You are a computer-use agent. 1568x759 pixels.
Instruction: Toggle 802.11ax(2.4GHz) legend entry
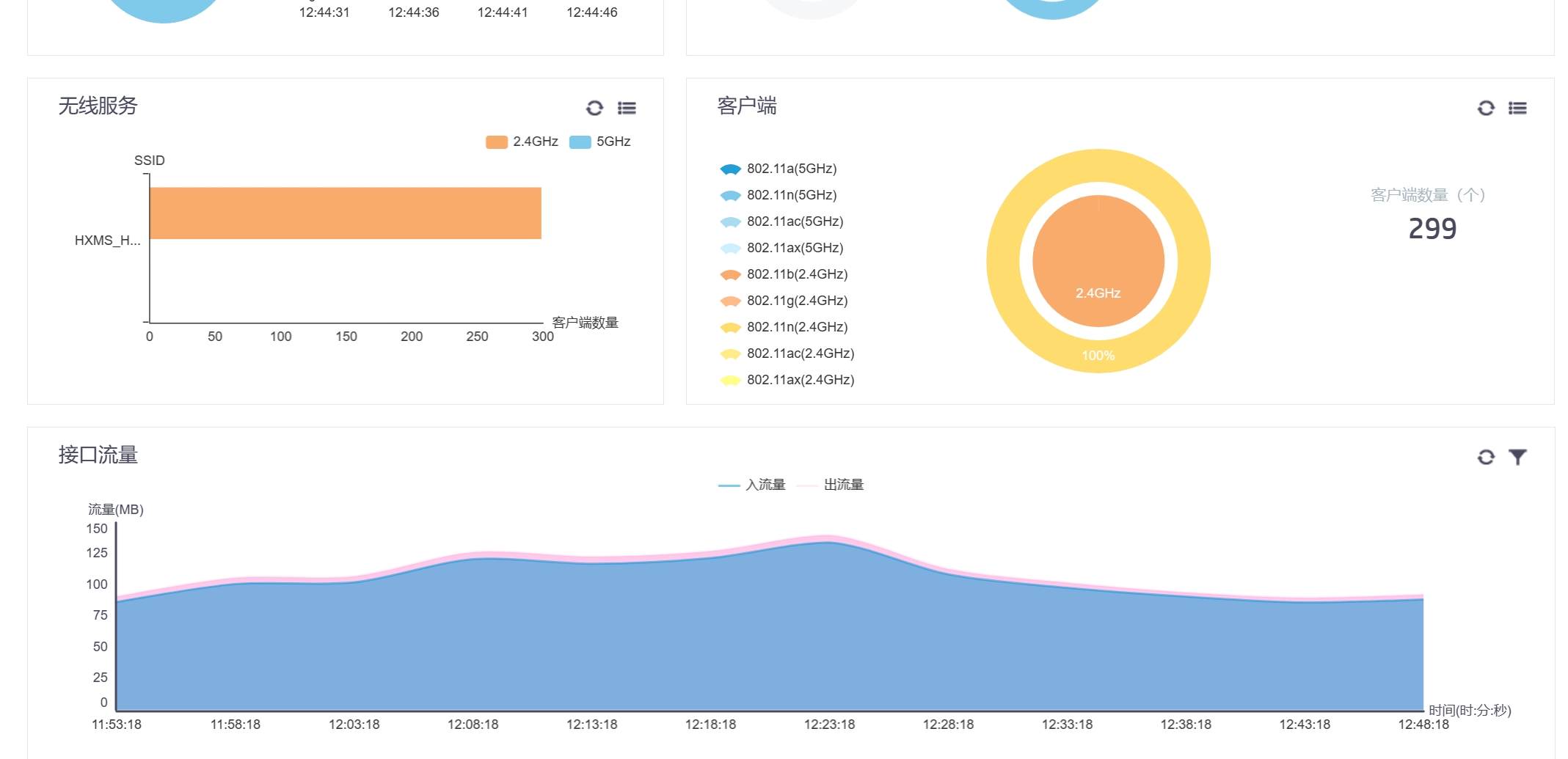click(x=787, y=380)
